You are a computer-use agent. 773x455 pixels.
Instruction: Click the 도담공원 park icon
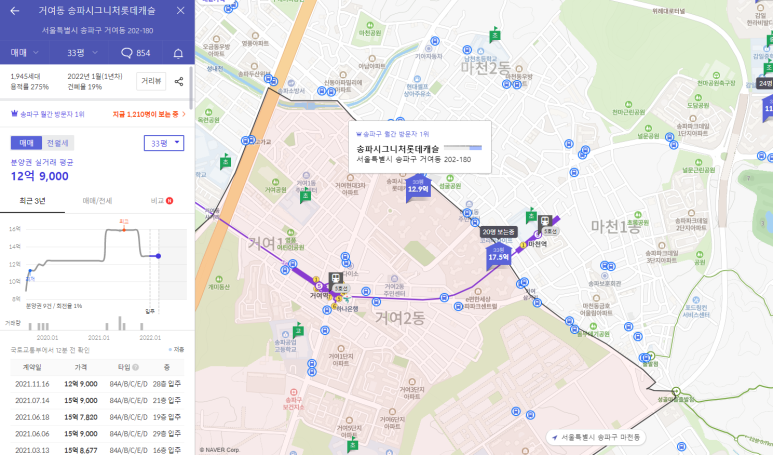pos(698,98)
